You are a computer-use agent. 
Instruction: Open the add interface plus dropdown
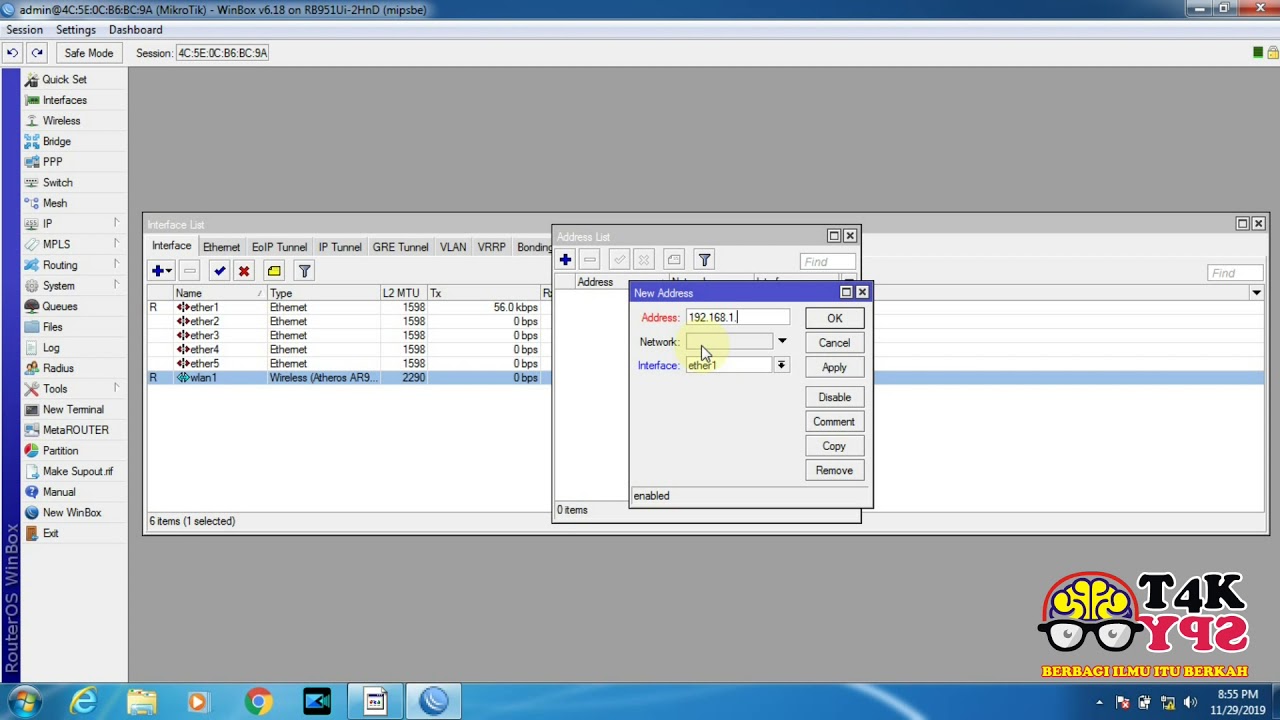pos(161,271)
